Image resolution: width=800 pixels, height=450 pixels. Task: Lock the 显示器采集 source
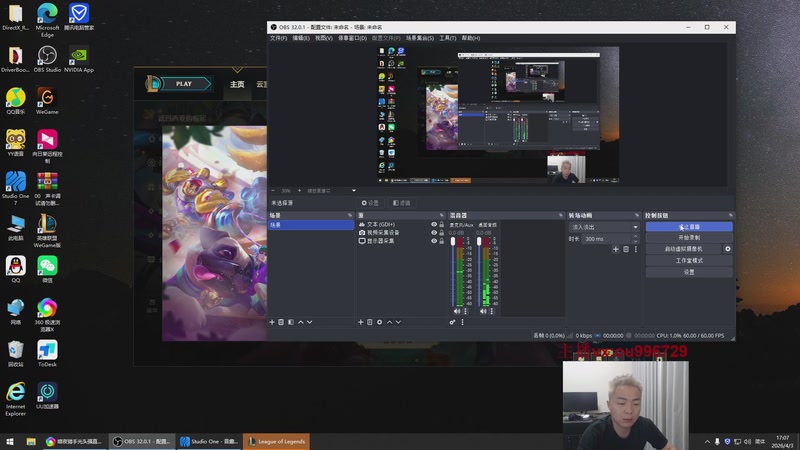pos(442,241)
